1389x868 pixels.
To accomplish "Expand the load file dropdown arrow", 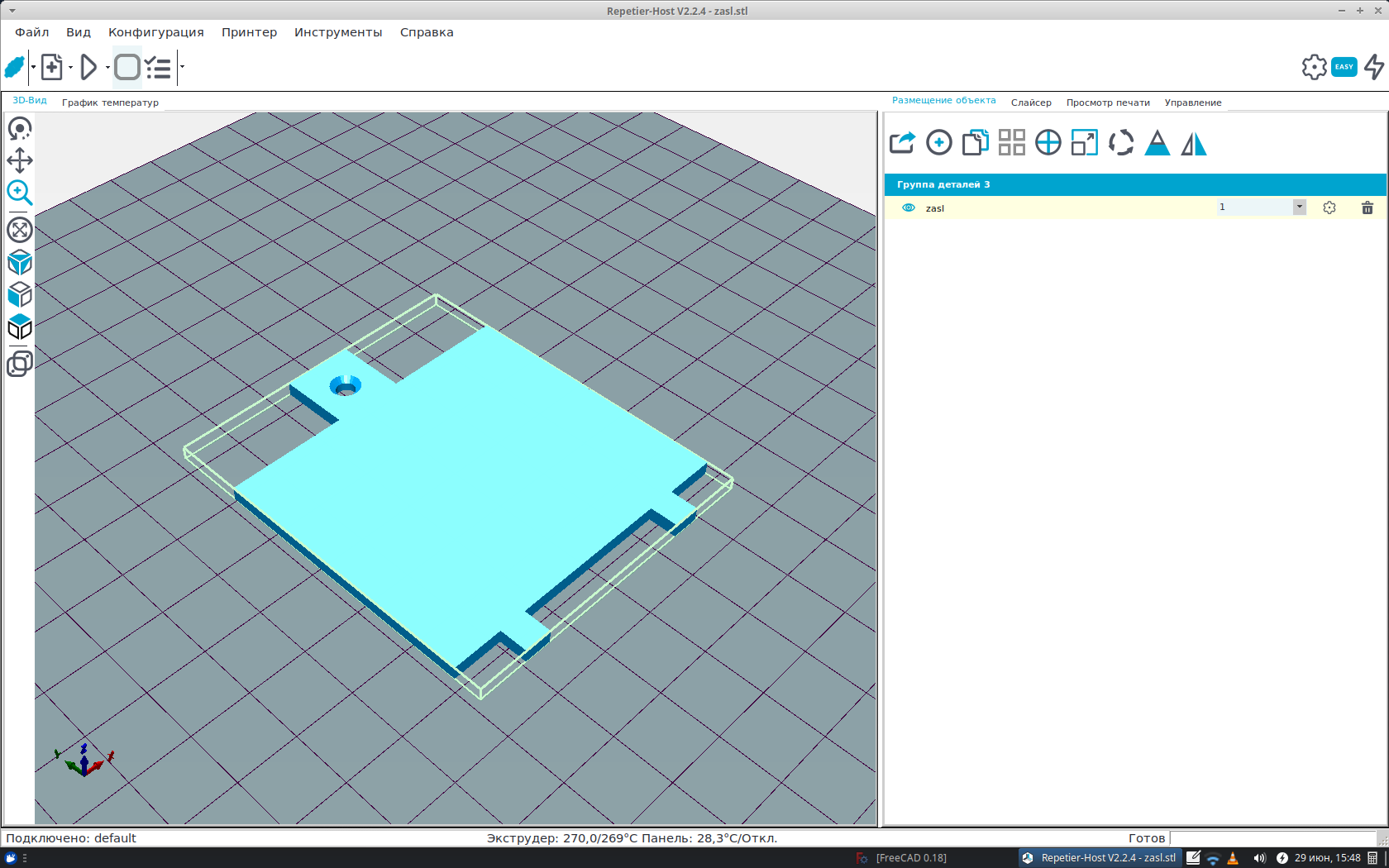I will [x=70, y=67].
